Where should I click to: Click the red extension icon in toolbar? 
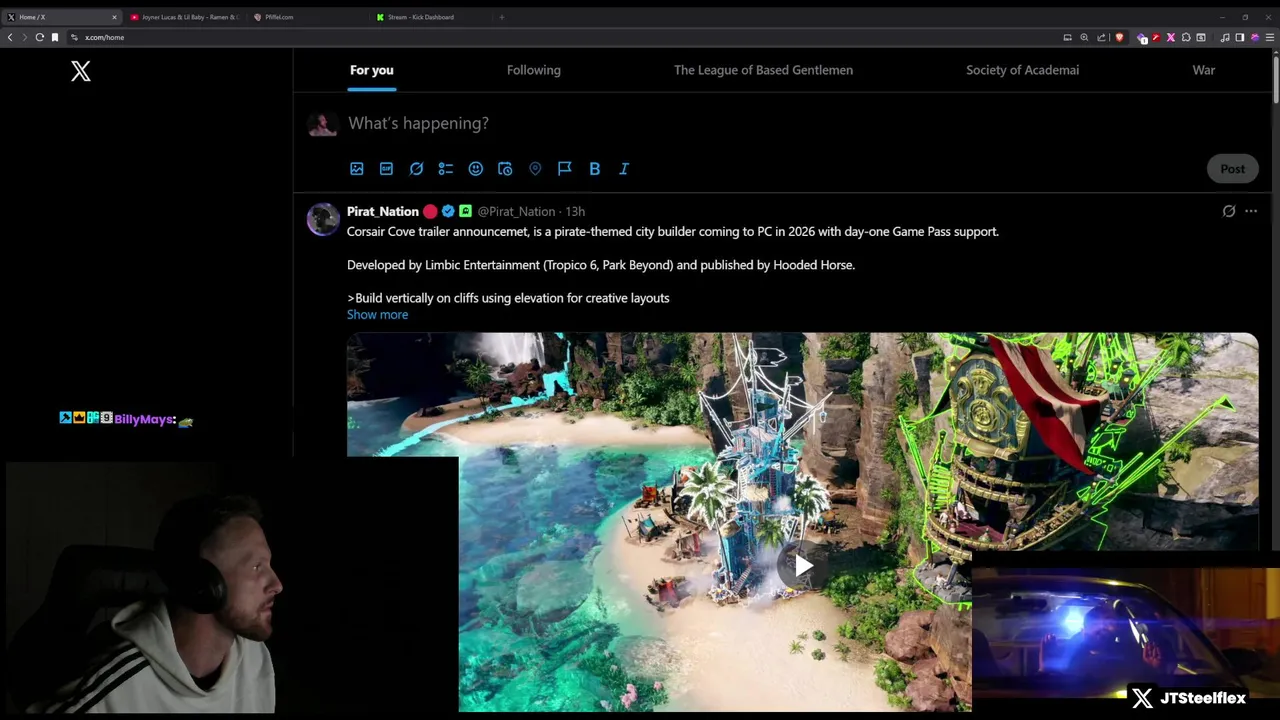pos(1156,37)
